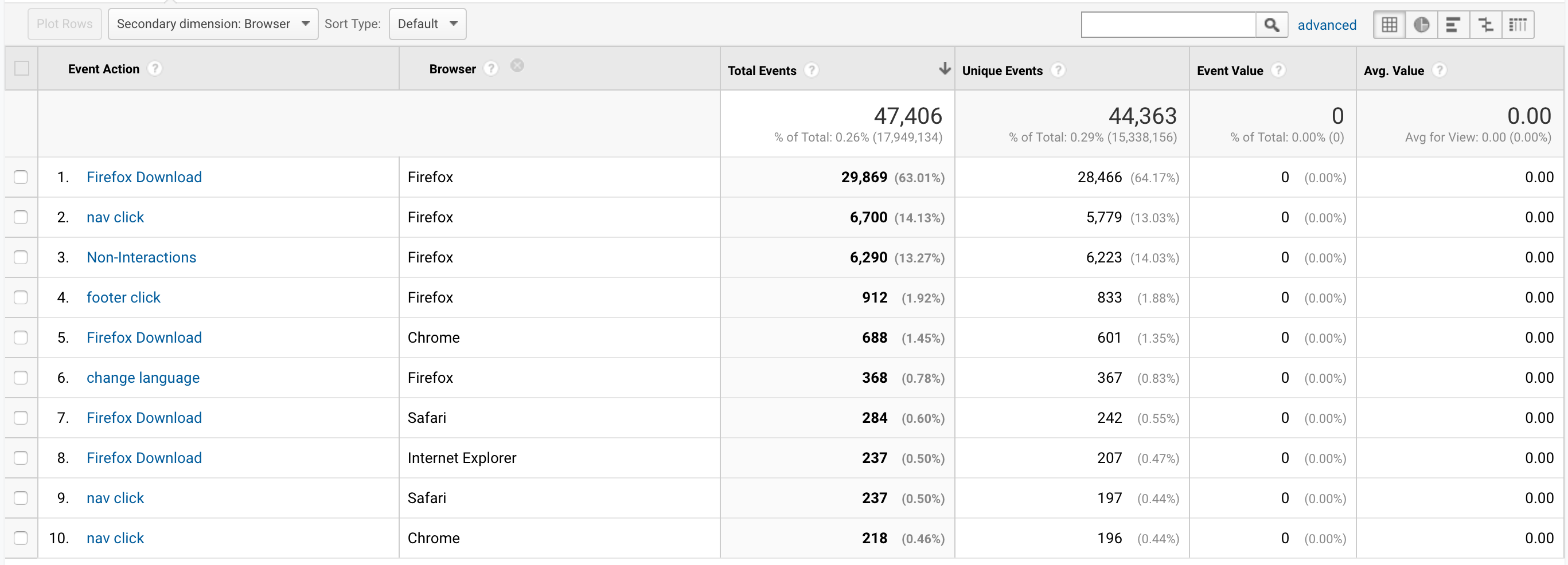
Task: Open the Non-Interactions event action
Action: point(141,257)
